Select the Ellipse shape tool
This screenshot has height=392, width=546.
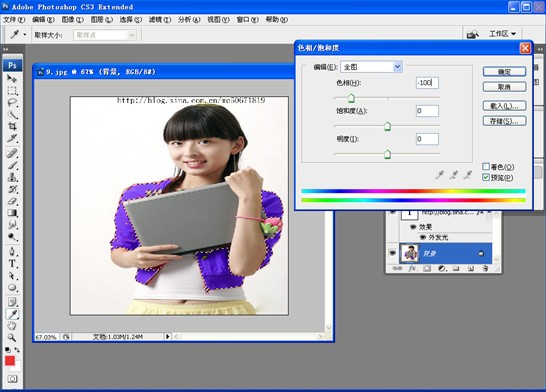click(12, 288)
